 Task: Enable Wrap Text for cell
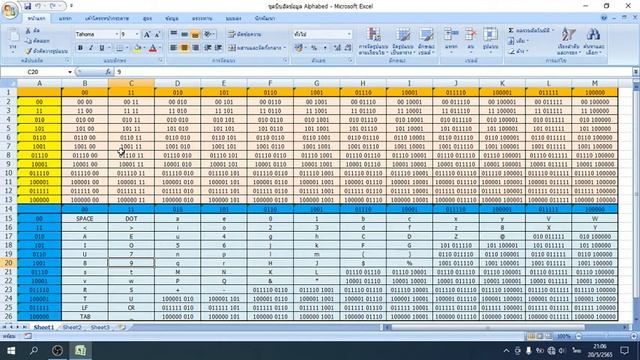point(245,34)
